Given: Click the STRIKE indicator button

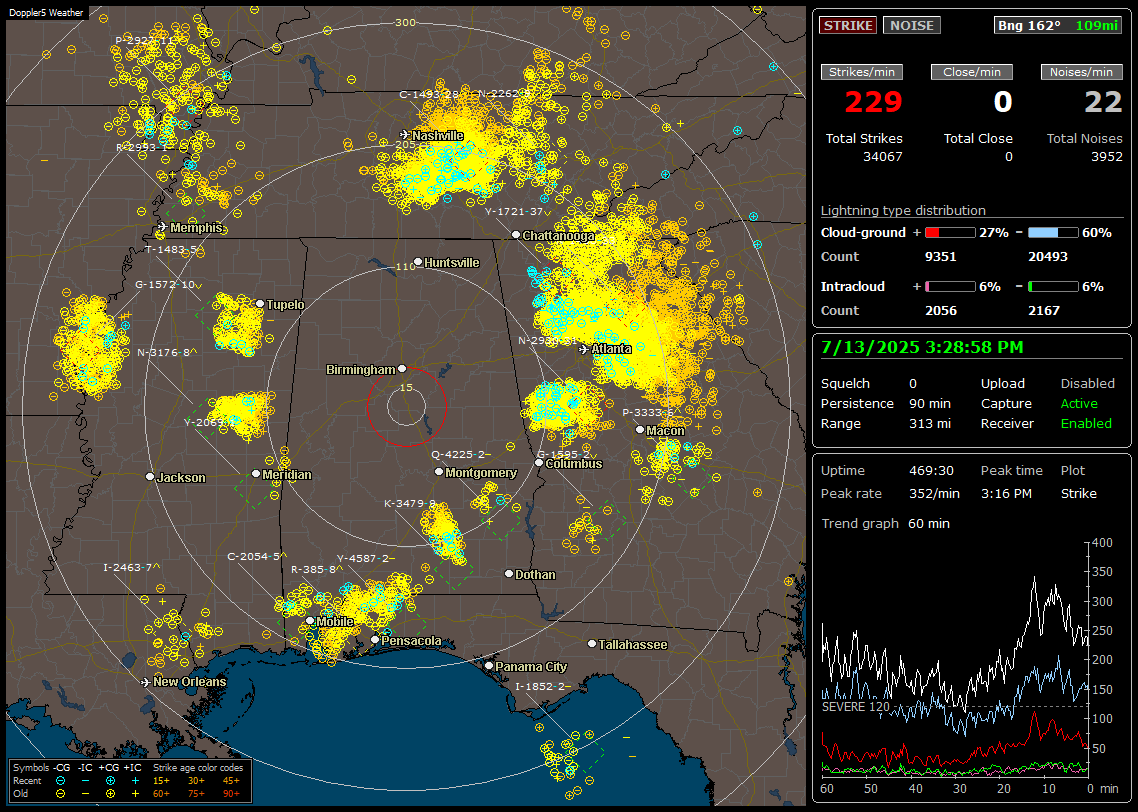Looking at the screenshot, I should pos(848,25).
